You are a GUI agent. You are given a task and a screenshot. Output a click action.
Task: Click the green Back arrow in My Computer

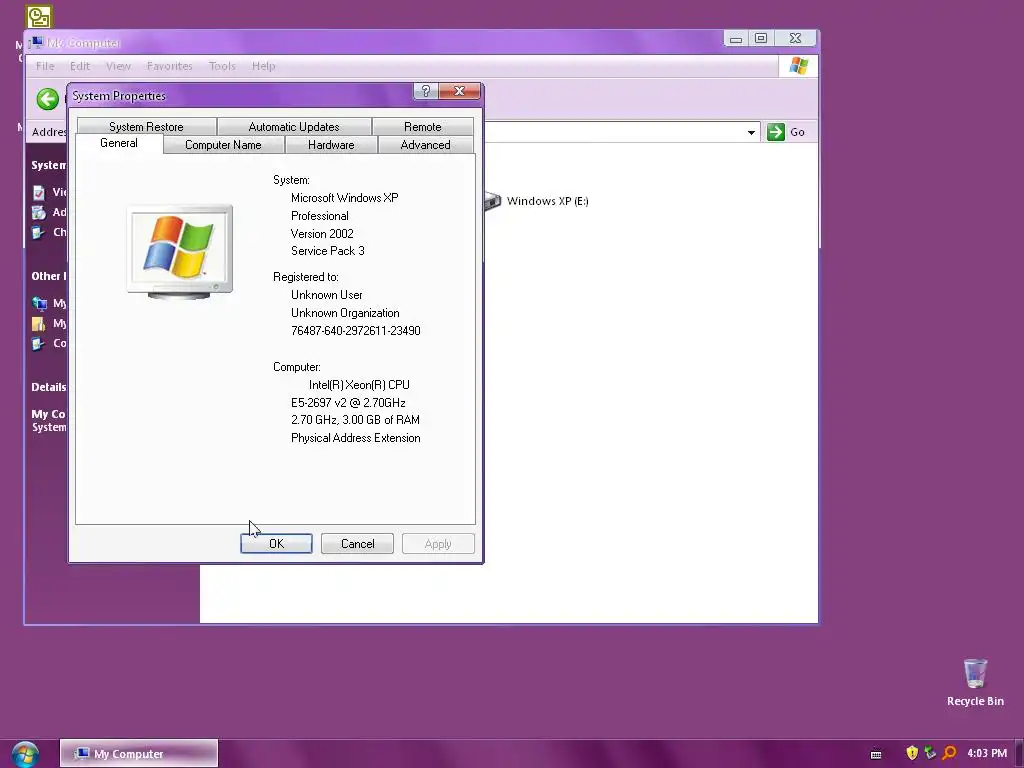coord(48,99)
